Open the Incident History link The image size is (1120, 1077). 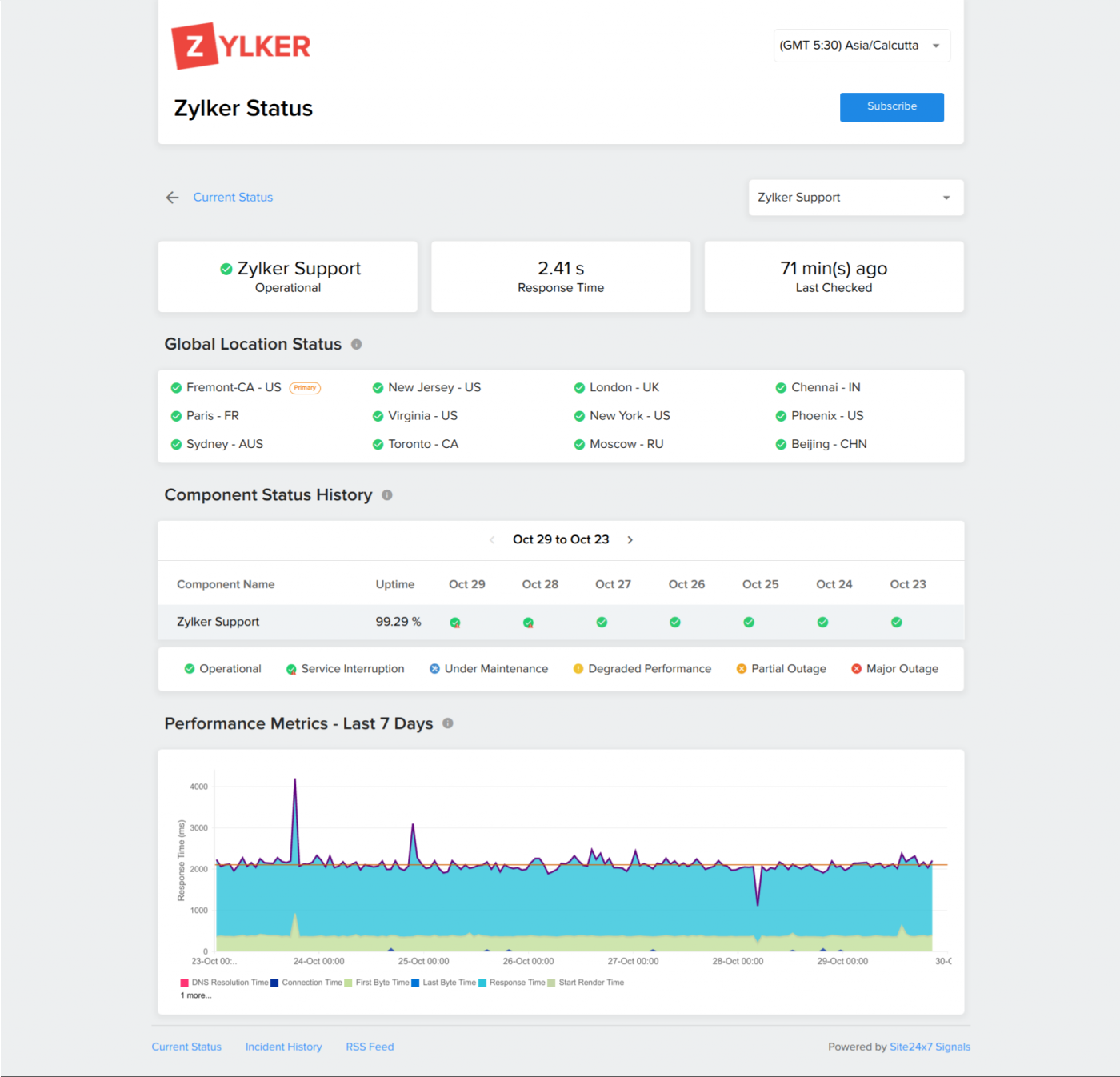coord(284,1047)
